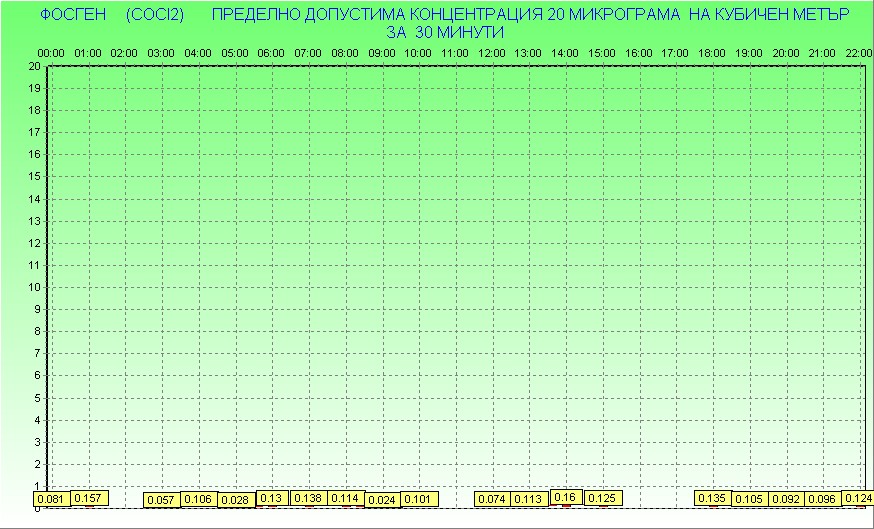
Task: Click the 08:00 time axis label
Action: [x=345, y=54]
